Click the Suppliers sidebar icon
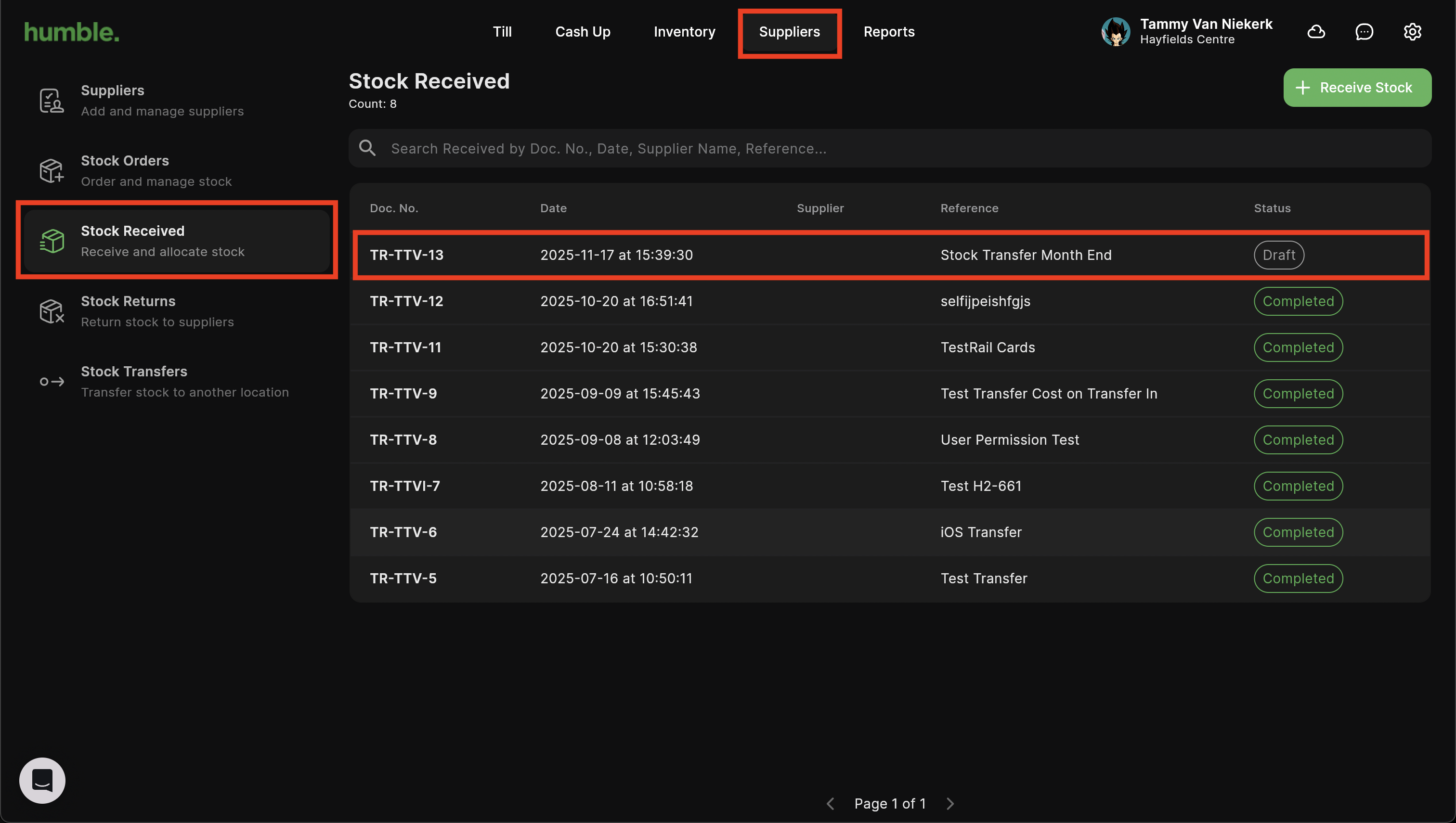The height and width of the screenshot is (823, 1456). [x=52, y=101]
